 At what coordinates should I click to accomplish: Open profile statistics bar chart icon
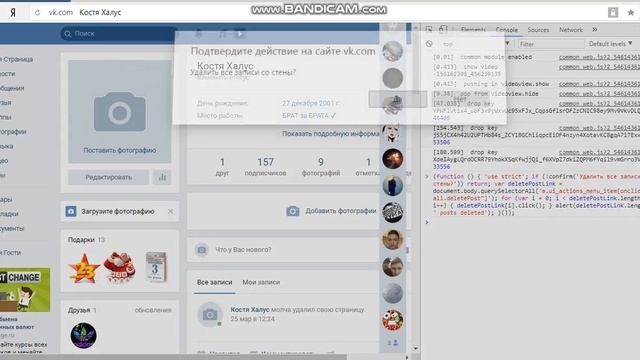click(x=162, y=177)
